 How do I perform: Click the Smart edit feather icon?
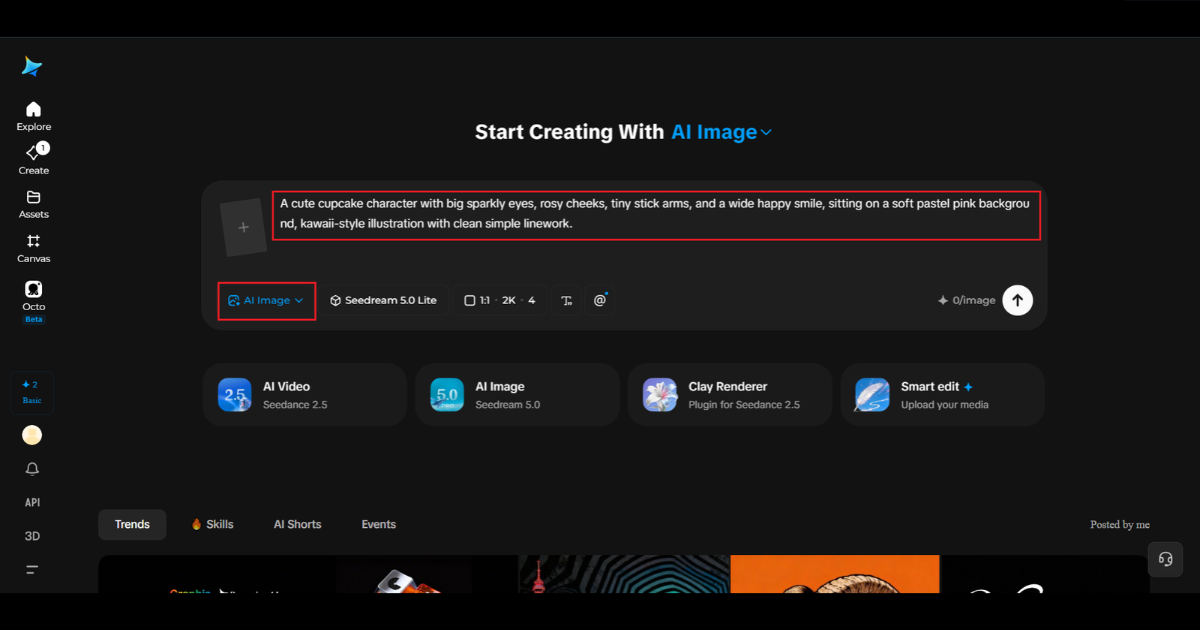pos(872,395)
